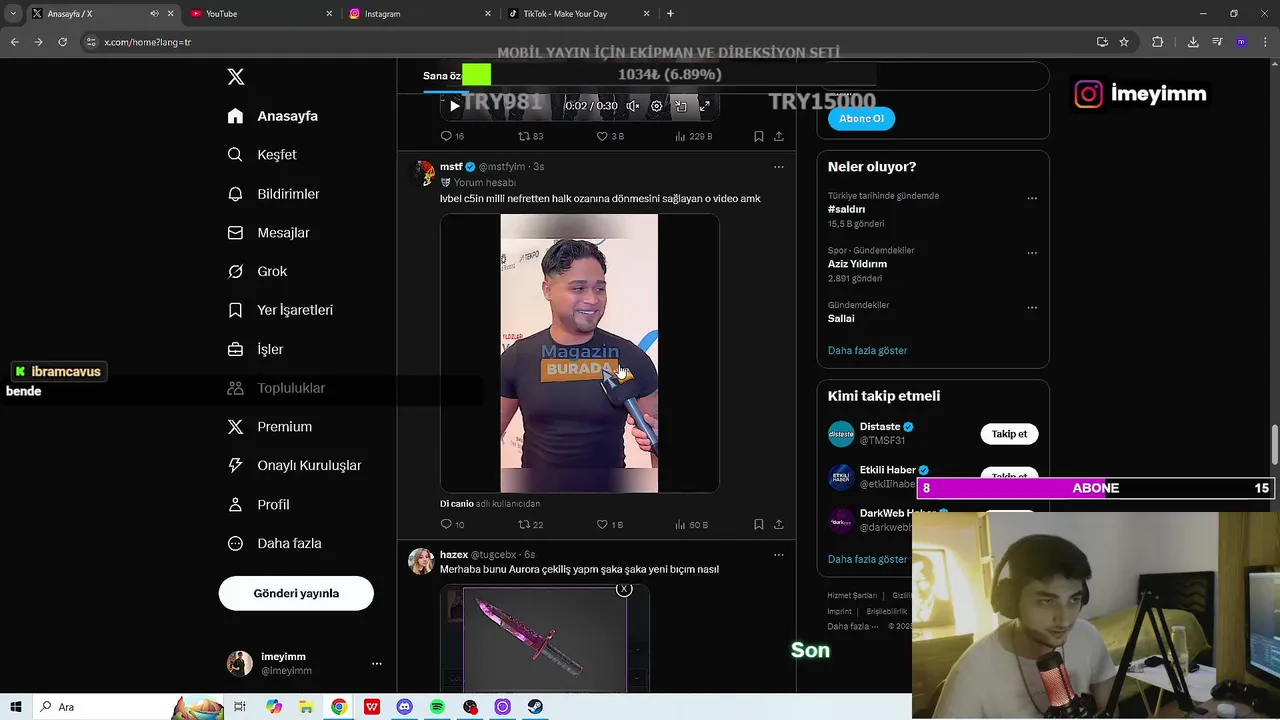Open more options on hazex's post
The width and height of the screenshot is (1280, 720).
(779, 555)
